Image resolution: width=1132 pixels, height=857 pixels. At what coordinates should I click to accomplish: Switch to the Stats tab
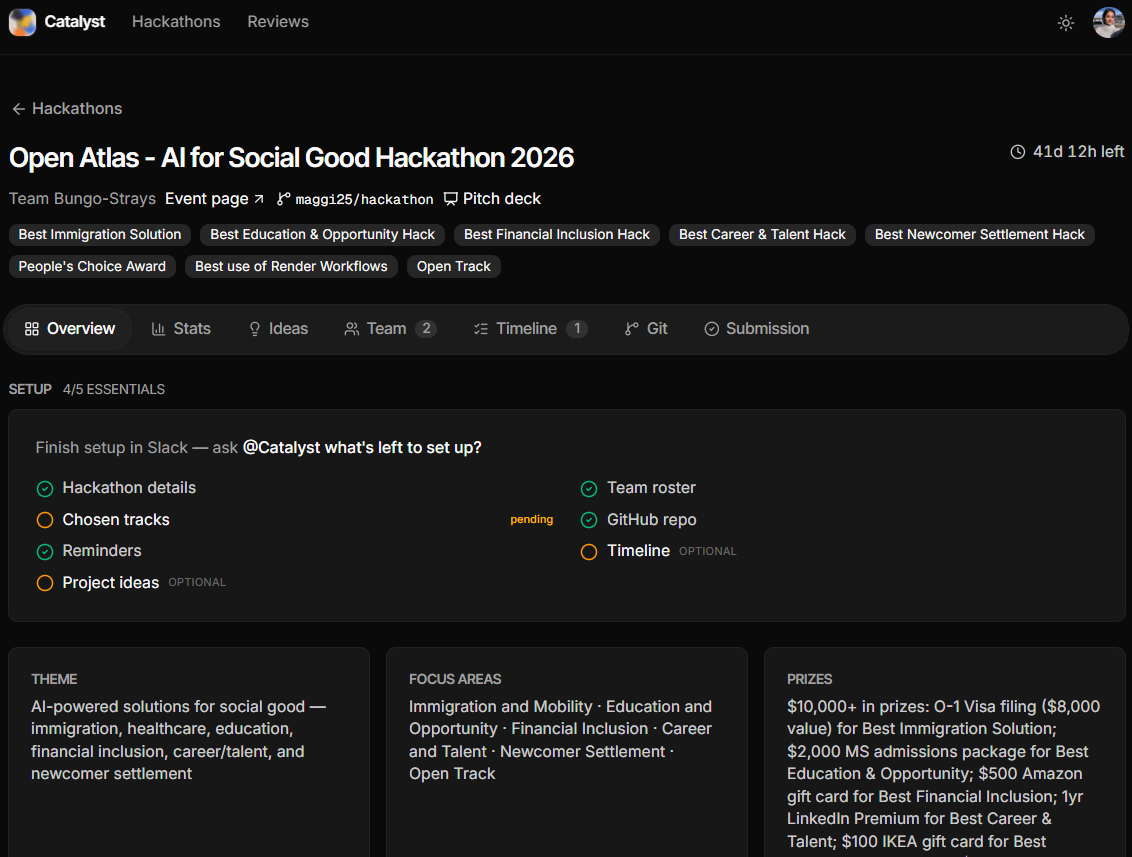point(181,329)
